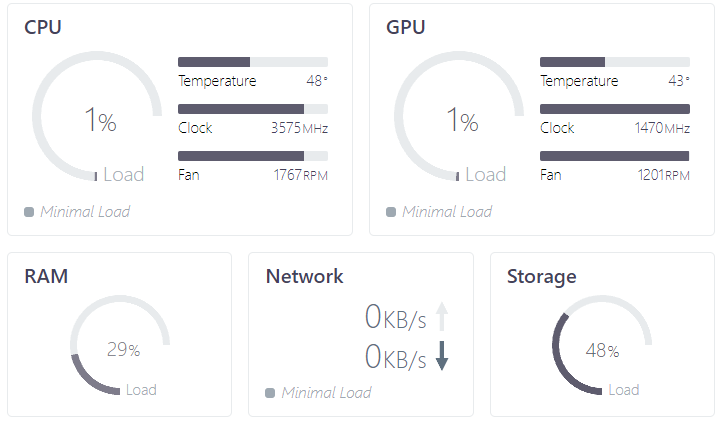The image size is (715, 422).
Task: Click the GPU Clock bar
Action: (x=614, y=109)
